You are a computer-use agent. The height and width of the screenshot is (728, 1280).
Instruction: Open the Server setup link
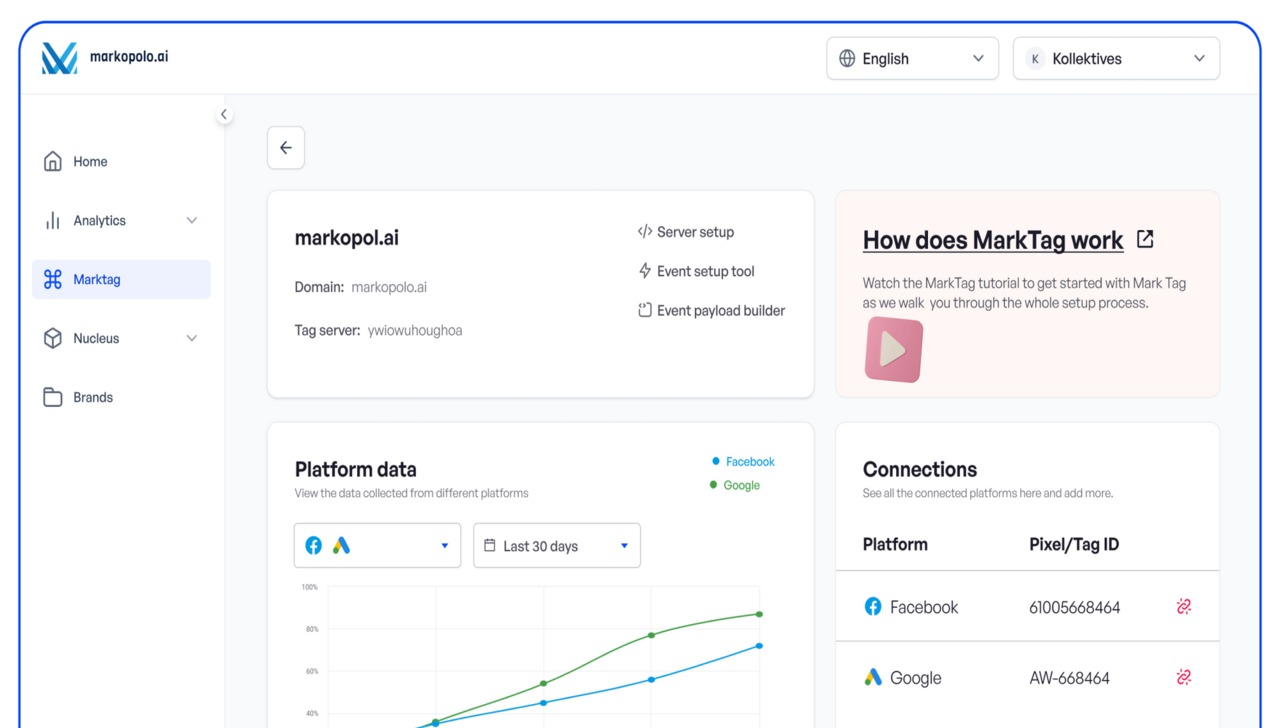tap(686, 232)
